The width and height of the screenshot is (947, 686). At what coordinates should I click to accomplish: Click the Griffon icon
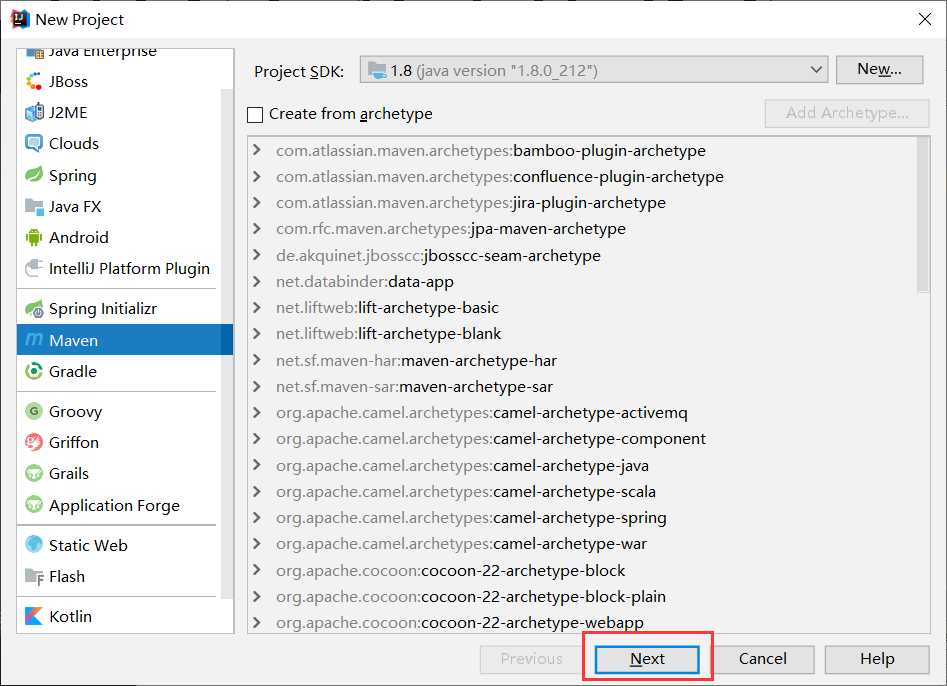[34, 442]
